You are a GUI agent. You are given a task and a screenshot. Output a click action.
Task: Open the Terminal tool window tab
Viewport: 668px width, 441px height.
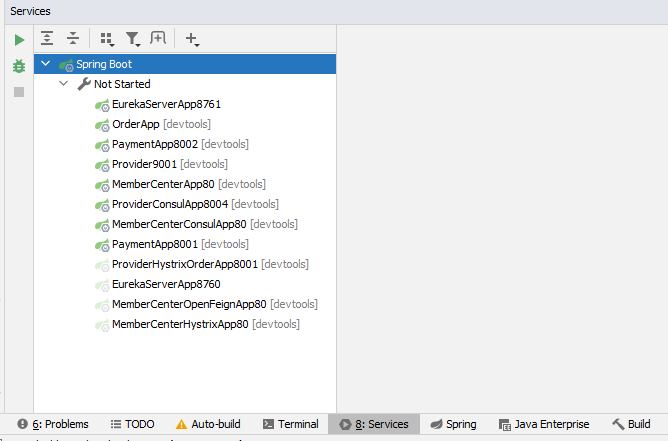tap(291, 424)
